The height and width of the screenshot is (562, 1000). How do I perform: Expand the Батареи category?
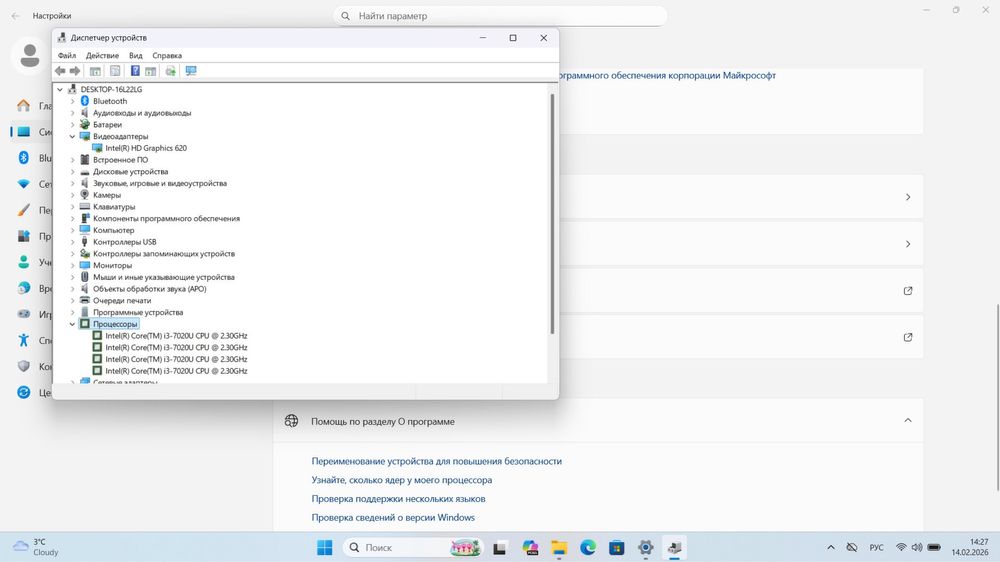(x=72, y=124)
